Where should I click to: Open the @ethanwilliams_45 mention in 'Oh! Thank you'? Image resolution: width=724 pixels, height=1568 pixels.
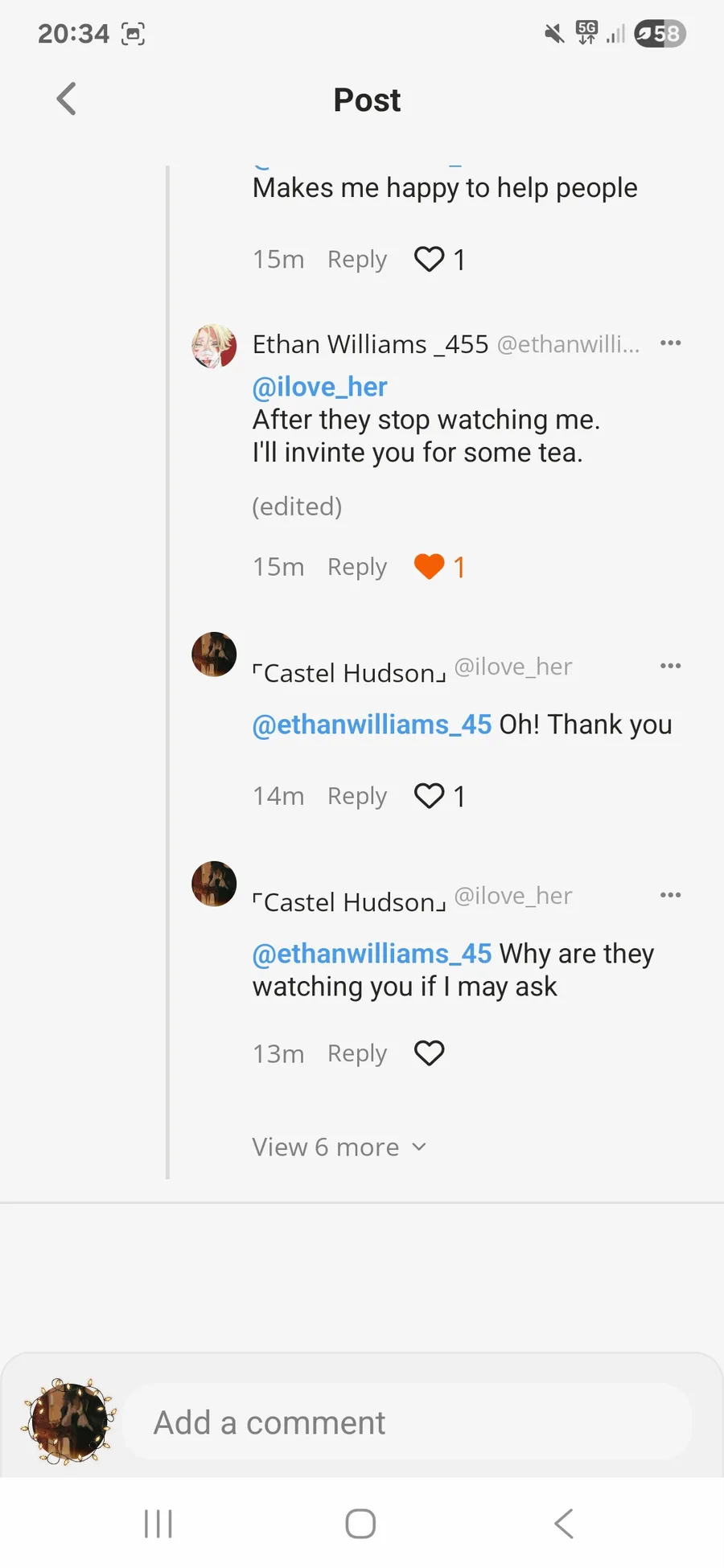[x=372, y=724]
